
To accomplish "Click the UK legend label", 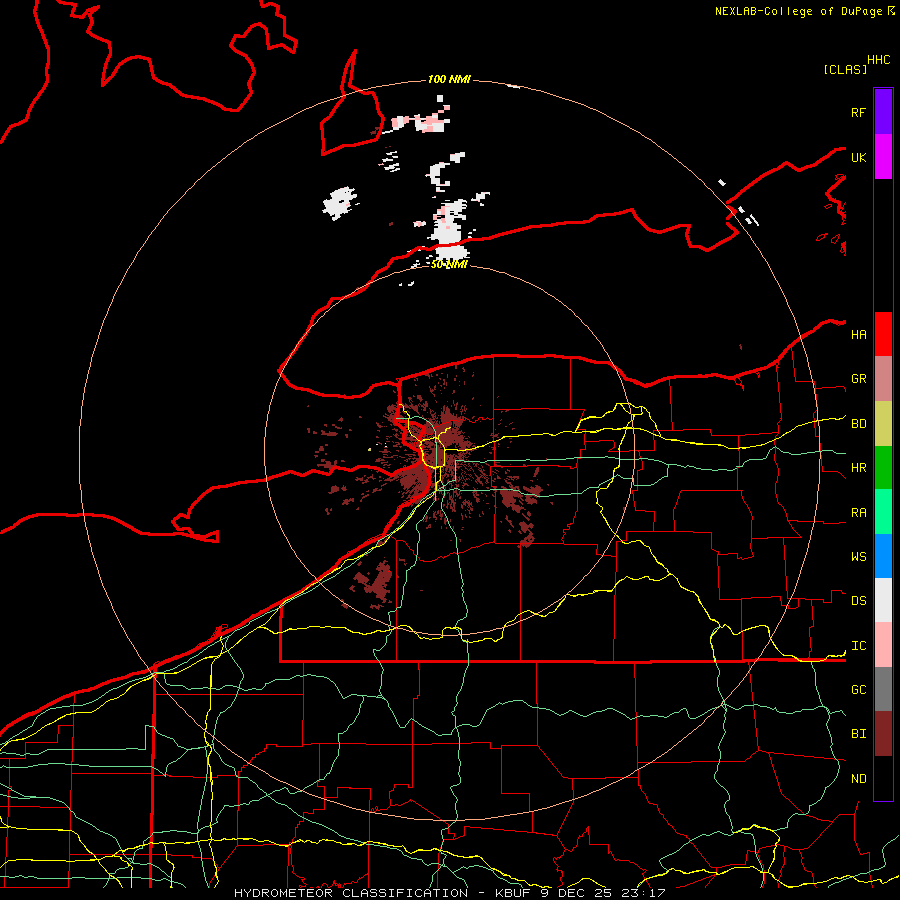I will click(x=858, y=157).
